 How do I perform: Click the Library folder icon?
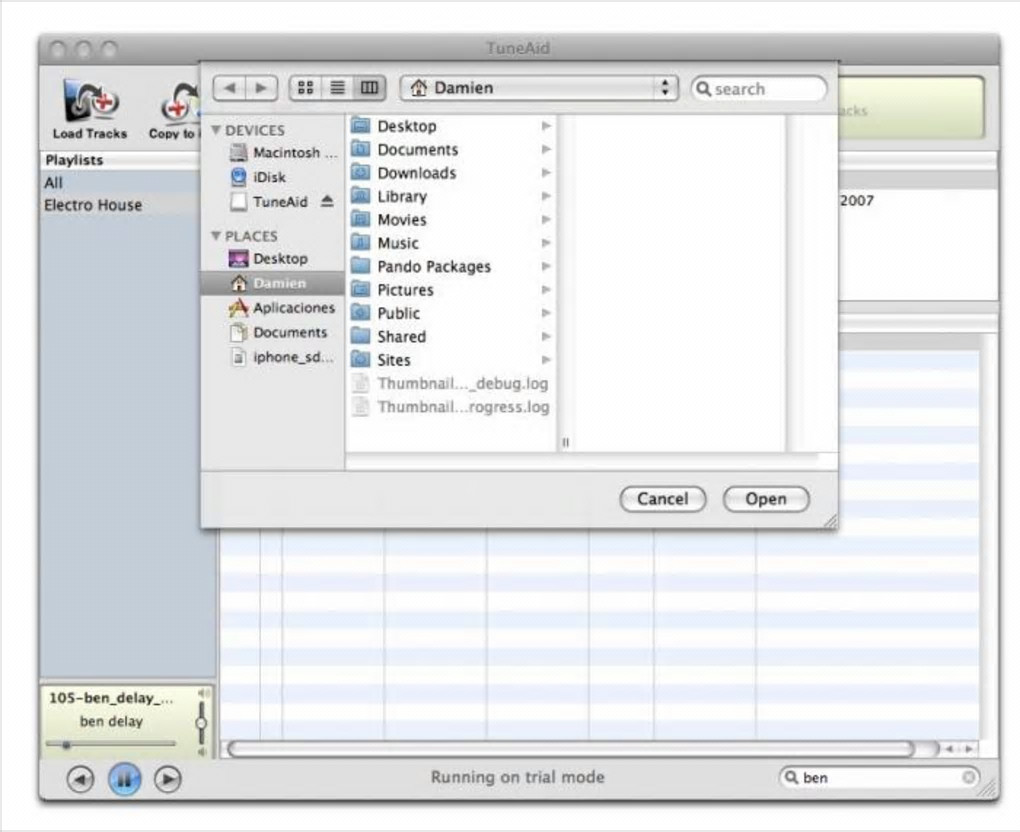360,196
